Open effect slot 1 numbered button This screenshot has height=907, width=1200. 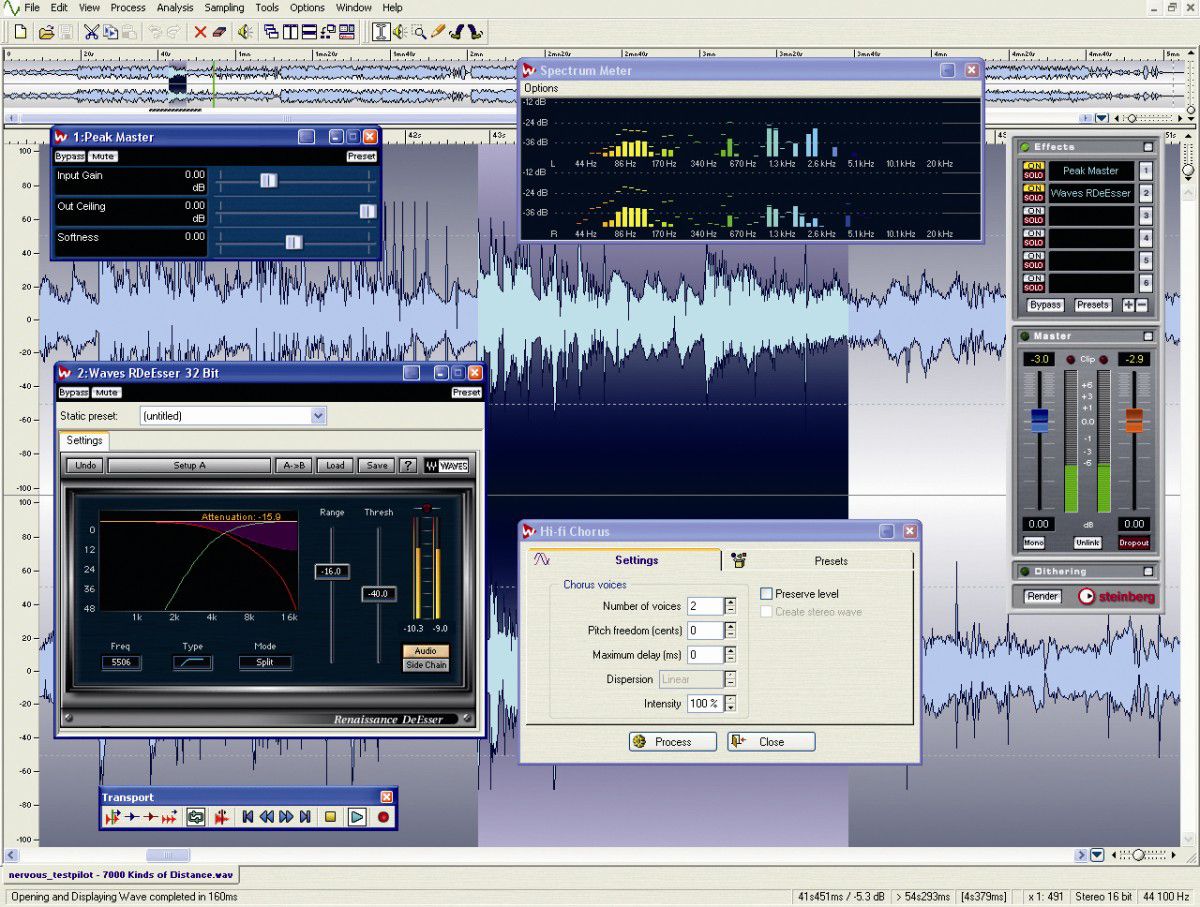pos(1146,171)
